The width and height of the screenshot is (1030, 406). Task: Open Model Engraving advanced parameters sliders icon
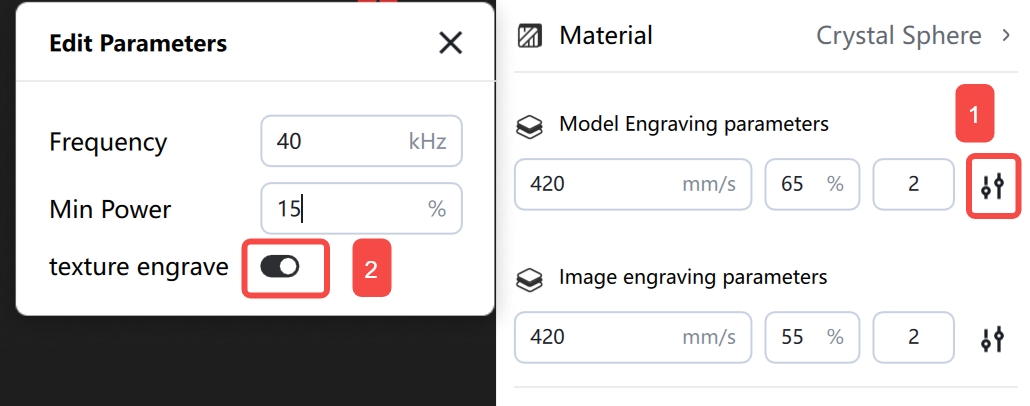[993, 186]
